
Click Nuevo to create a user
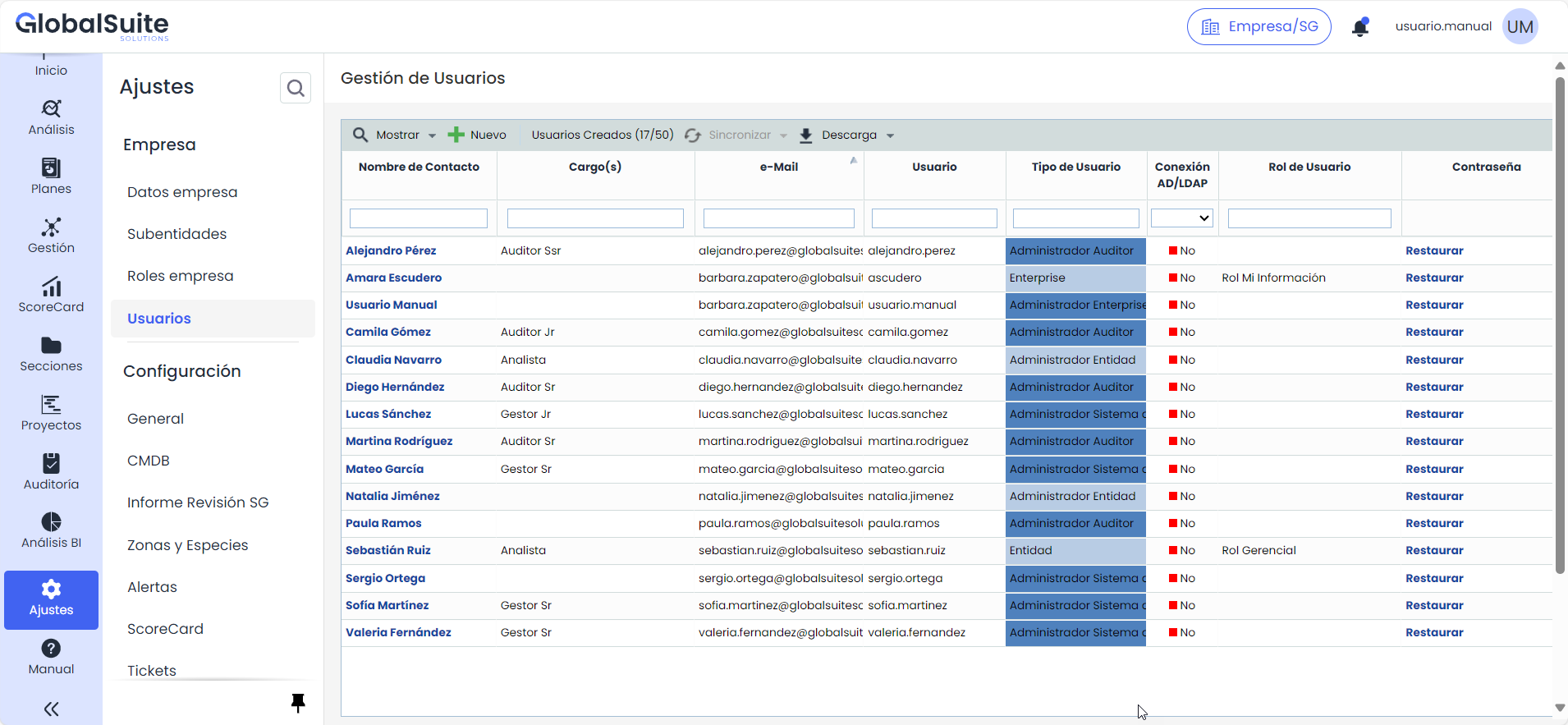point(477,135)
